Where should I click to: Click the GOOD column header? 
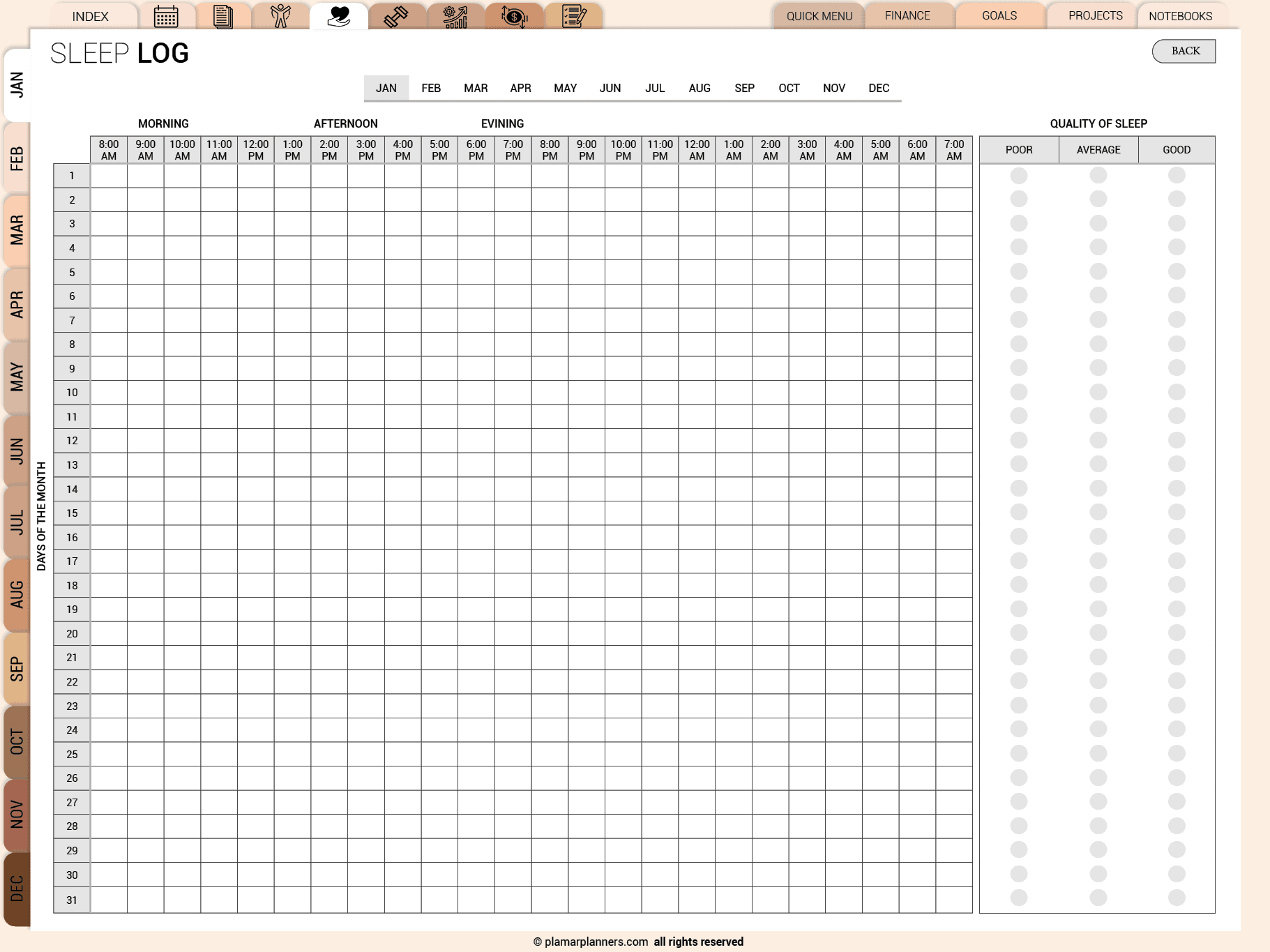[x=1177, y=150]
